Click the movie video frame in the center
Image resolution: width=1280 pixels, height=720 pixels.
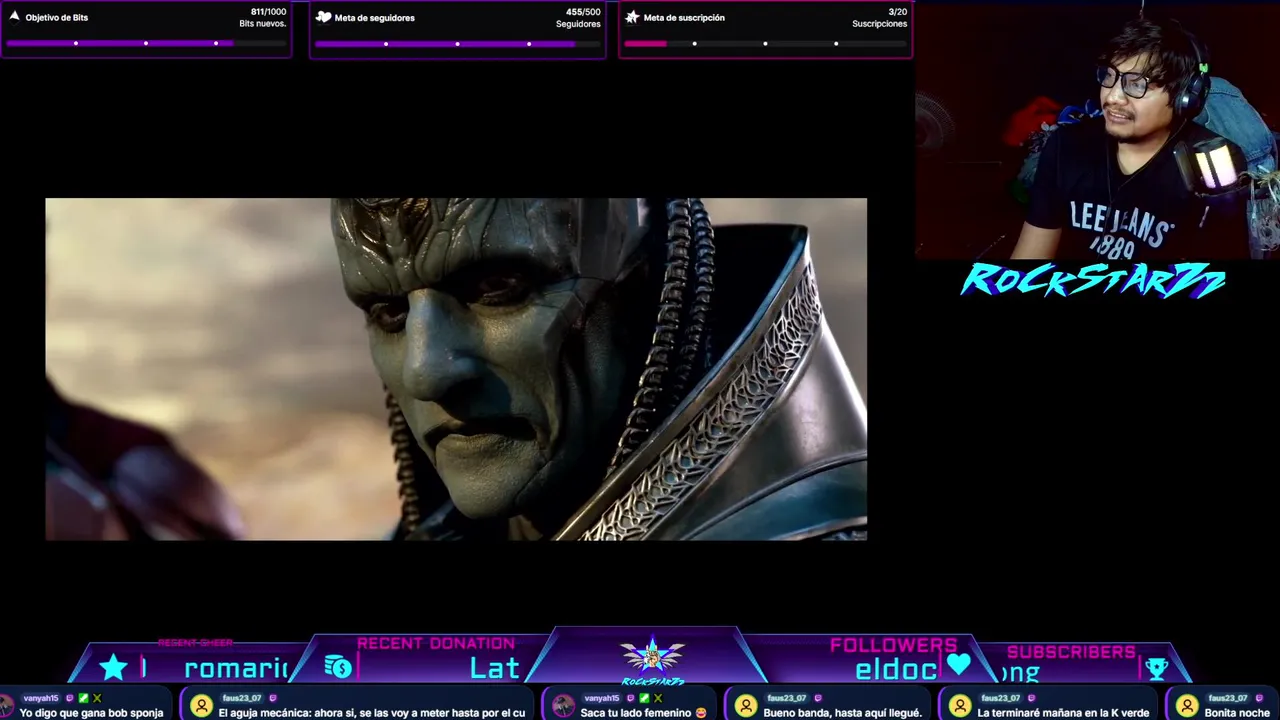(456, 369)
